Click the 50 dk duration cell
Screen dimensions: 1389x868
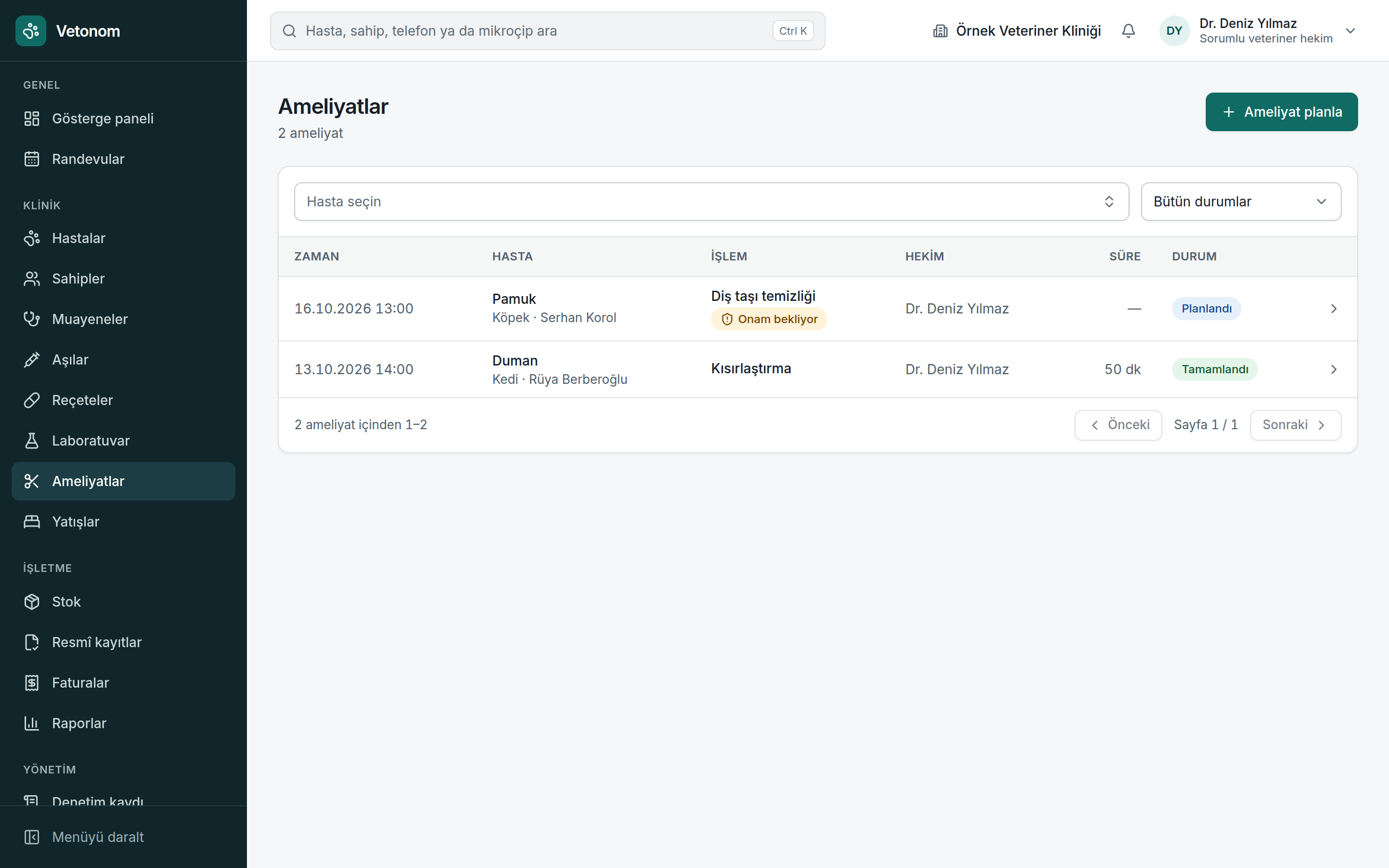(x=1122, y=370)
